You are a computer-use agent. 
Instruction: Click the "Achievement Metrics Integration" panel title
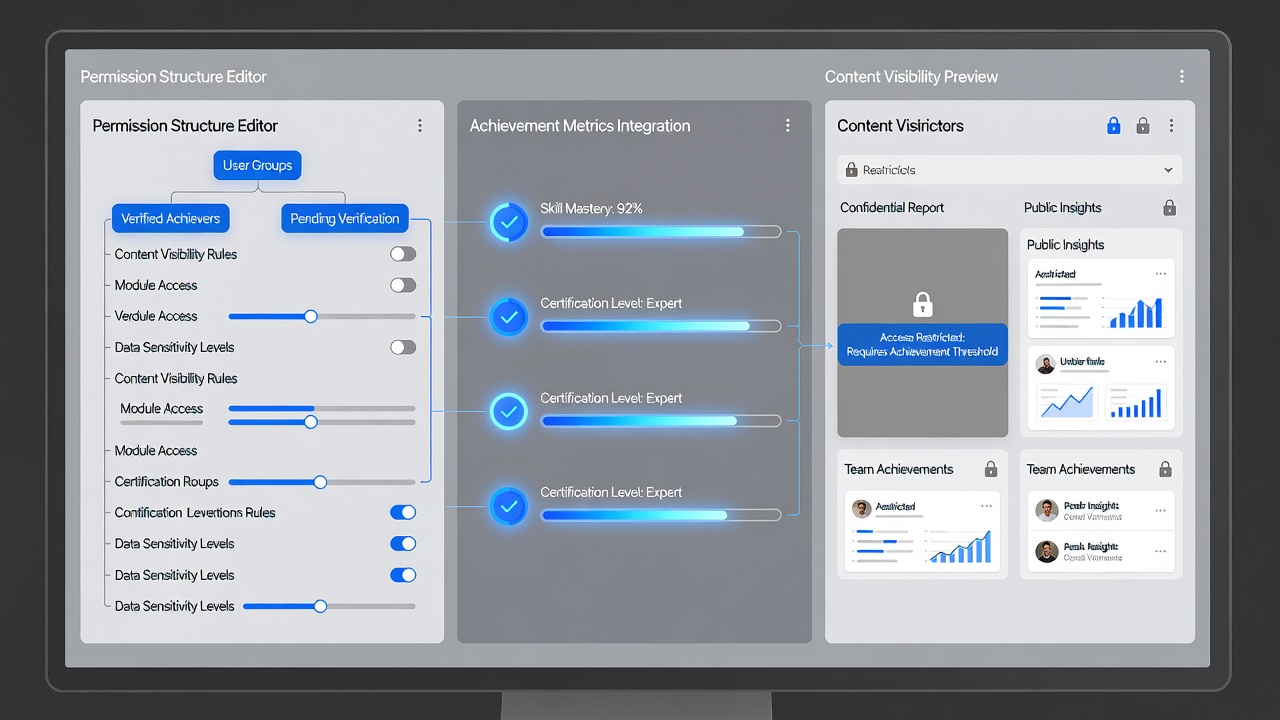580,126
